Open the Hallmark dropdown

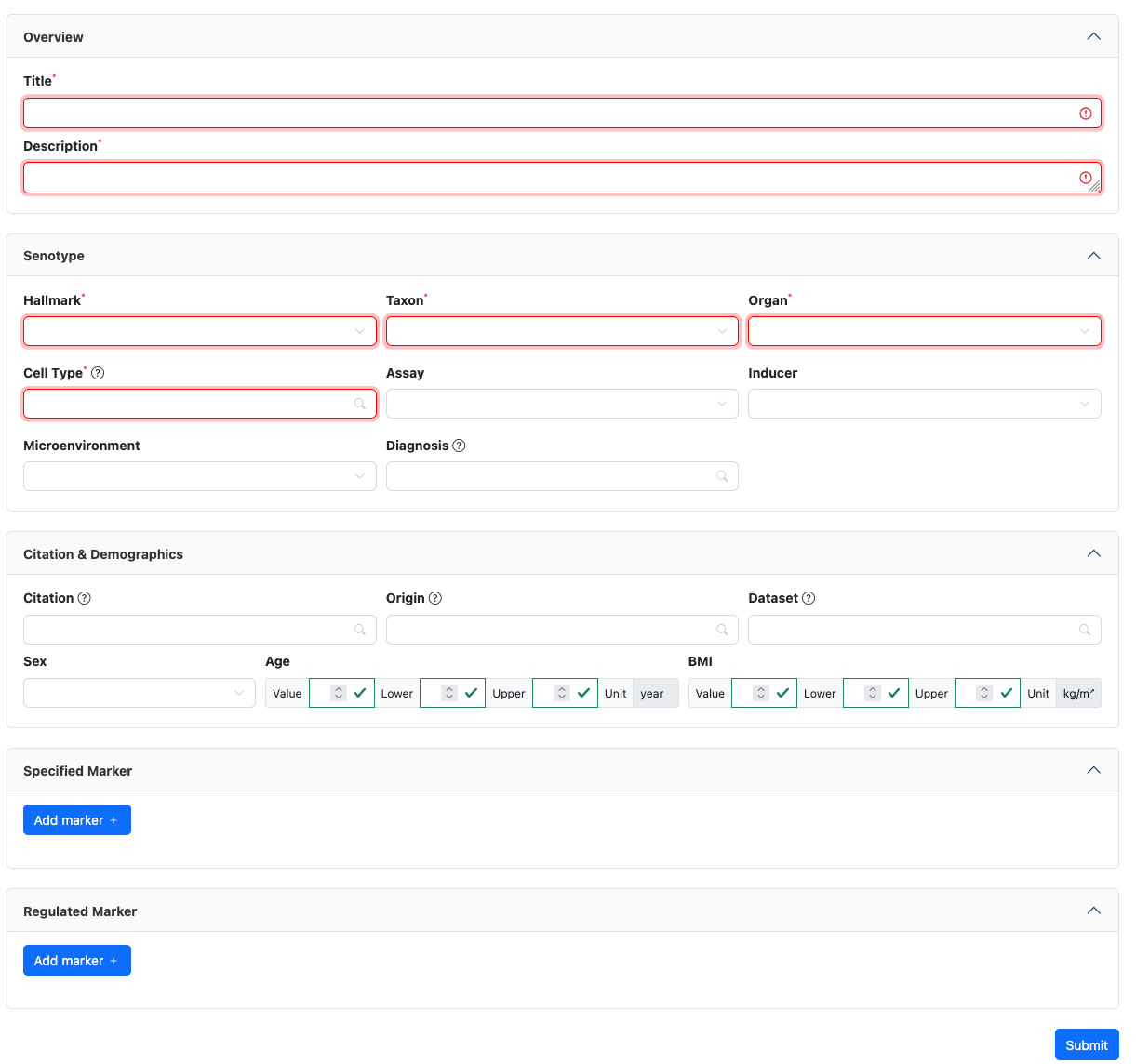200,331
